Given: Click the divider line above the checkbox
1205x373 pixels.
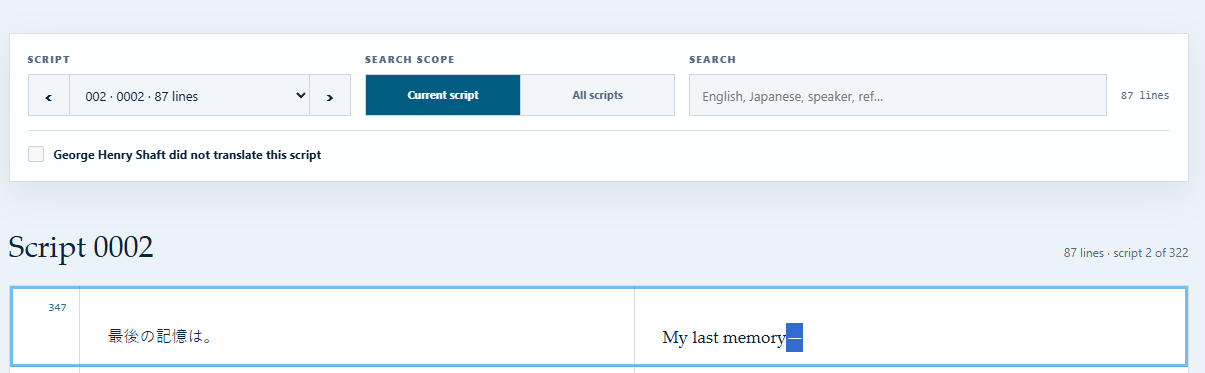Looking at the screenshot, I should click(598, 130).
